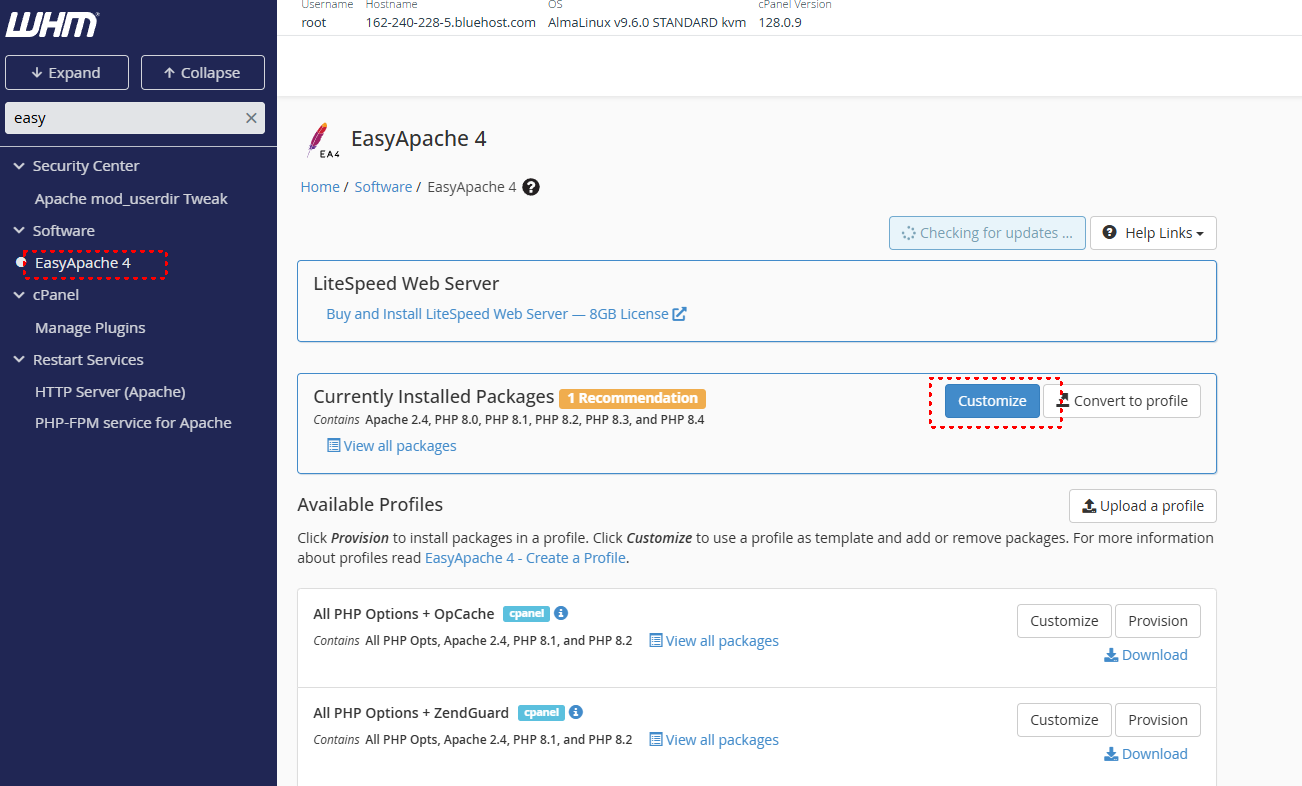Image resolution: width=1302 pixels, height=786 pixels.
Task: Provision the All PHP Options + ZendGuard profile
Action: tap(1158, 720)
